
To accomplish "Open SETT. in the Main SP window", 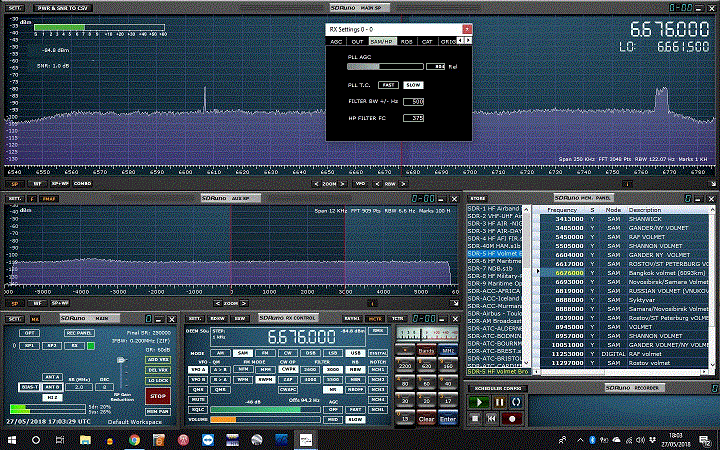I will [14, 8].
